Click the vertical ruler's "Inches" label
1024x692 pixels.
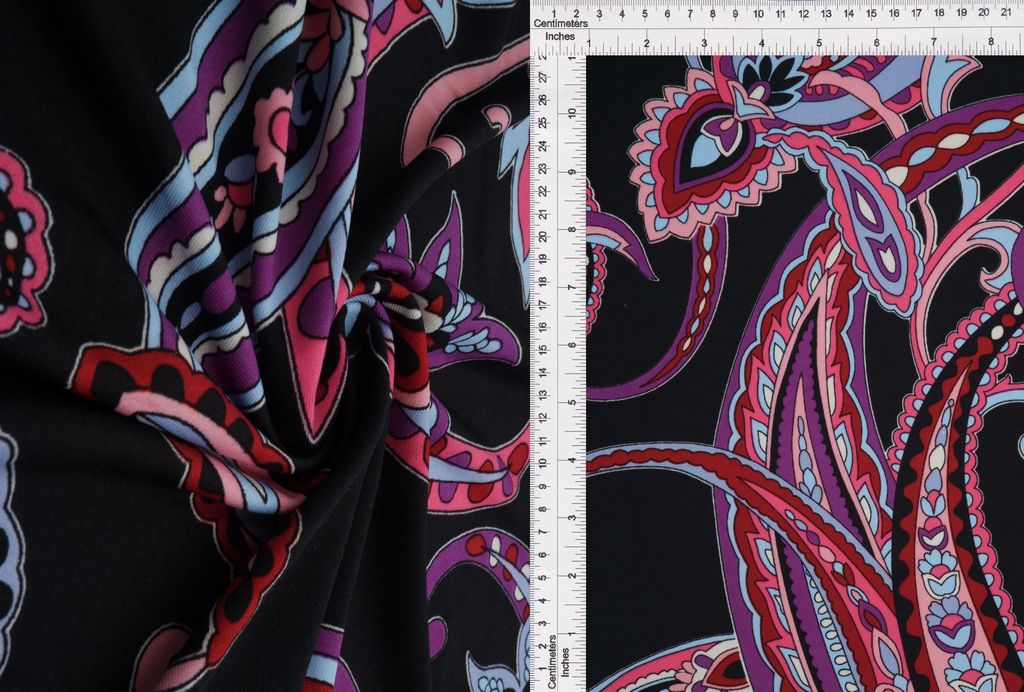pos(566,661)
